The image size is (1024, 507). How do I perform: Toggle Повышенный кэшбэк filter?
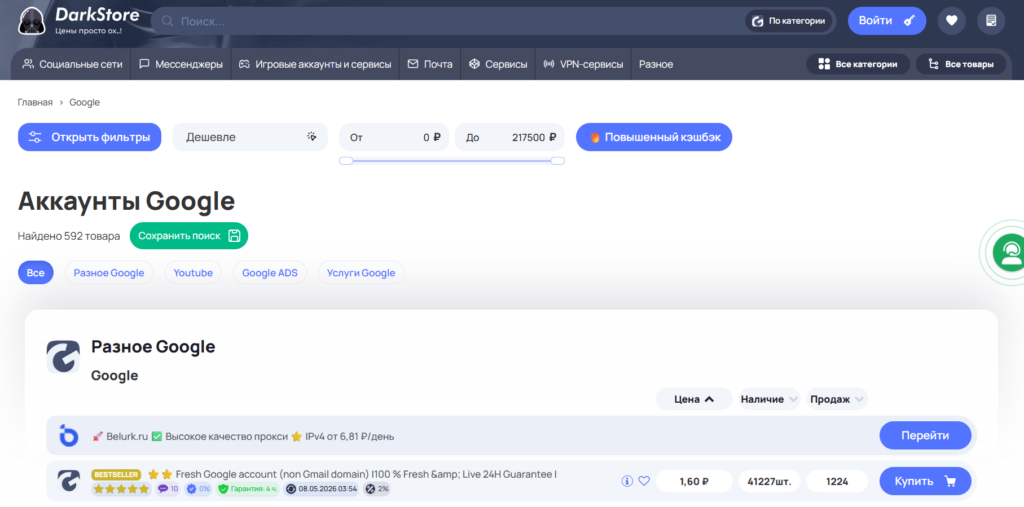pyautogui.click(x=654, y=137)
